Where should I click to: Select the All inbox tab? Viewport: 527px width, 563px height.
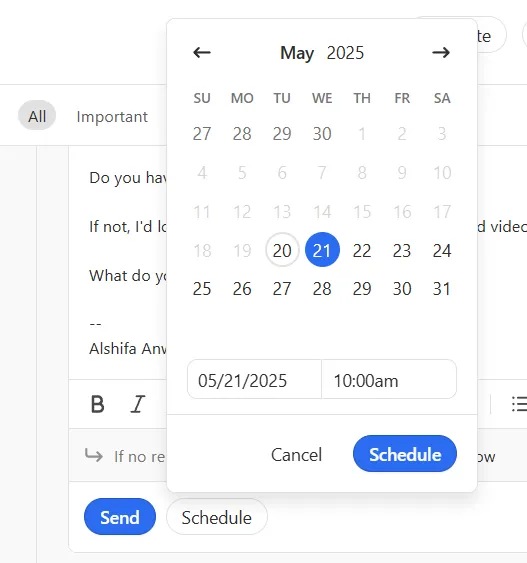point(37,115)
